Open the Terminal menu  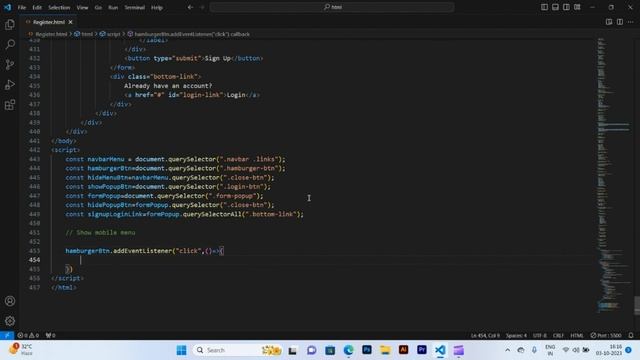[x=134, y=7]
